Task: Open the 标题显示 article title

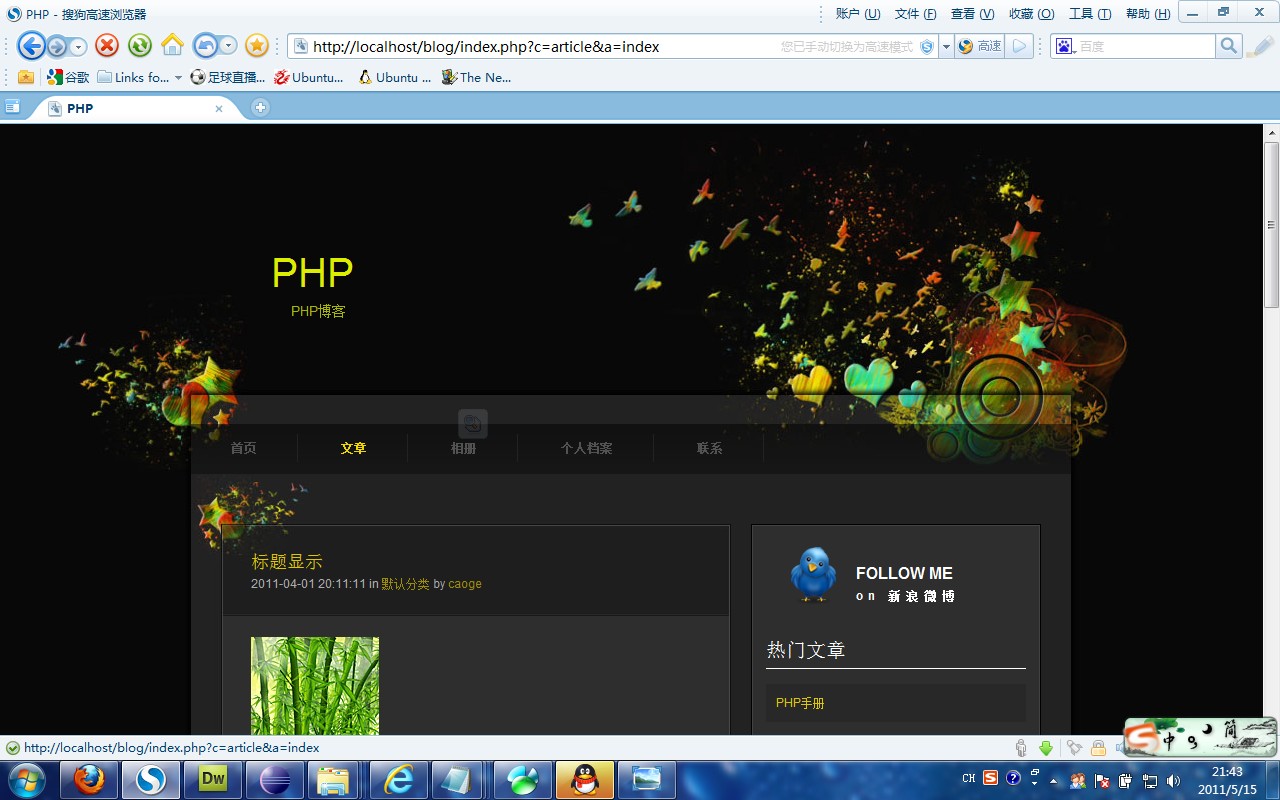Action: 287,562
